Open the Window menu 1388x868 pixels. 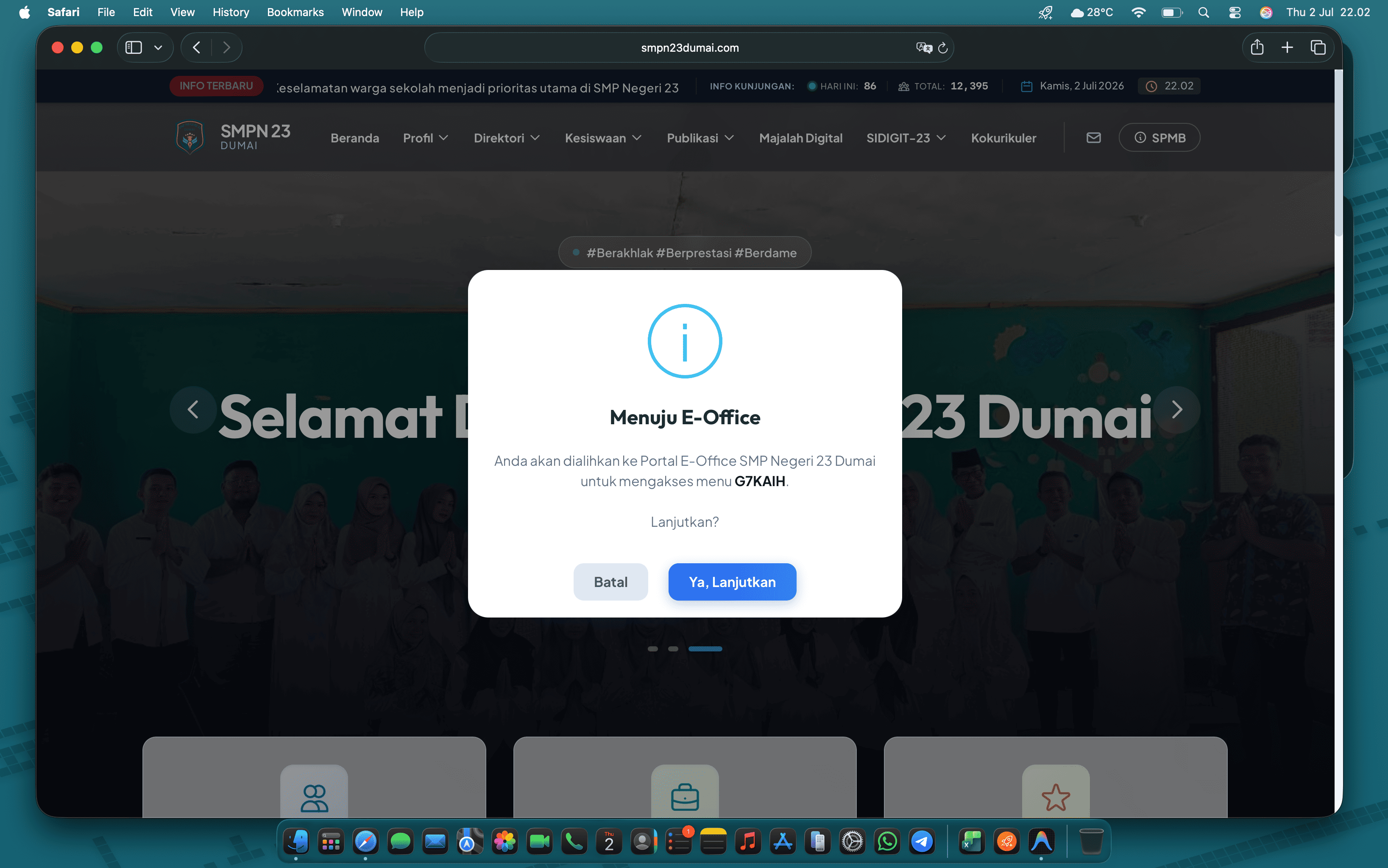click(362, 12)
